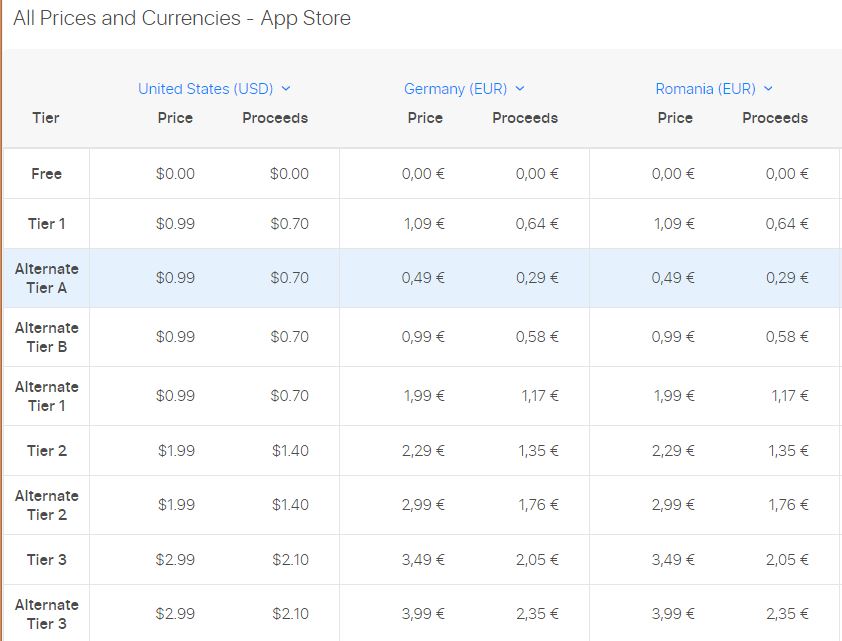Screen dimensions: 842x641
Task: Click Romania proceeds 2,05 € in Tier 3 row
Action: pos(787,560)
